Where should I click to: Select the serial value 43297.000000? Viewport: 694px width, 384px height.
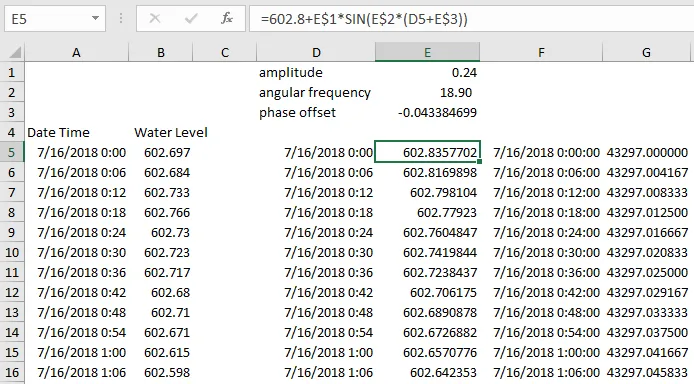[646, 153]
